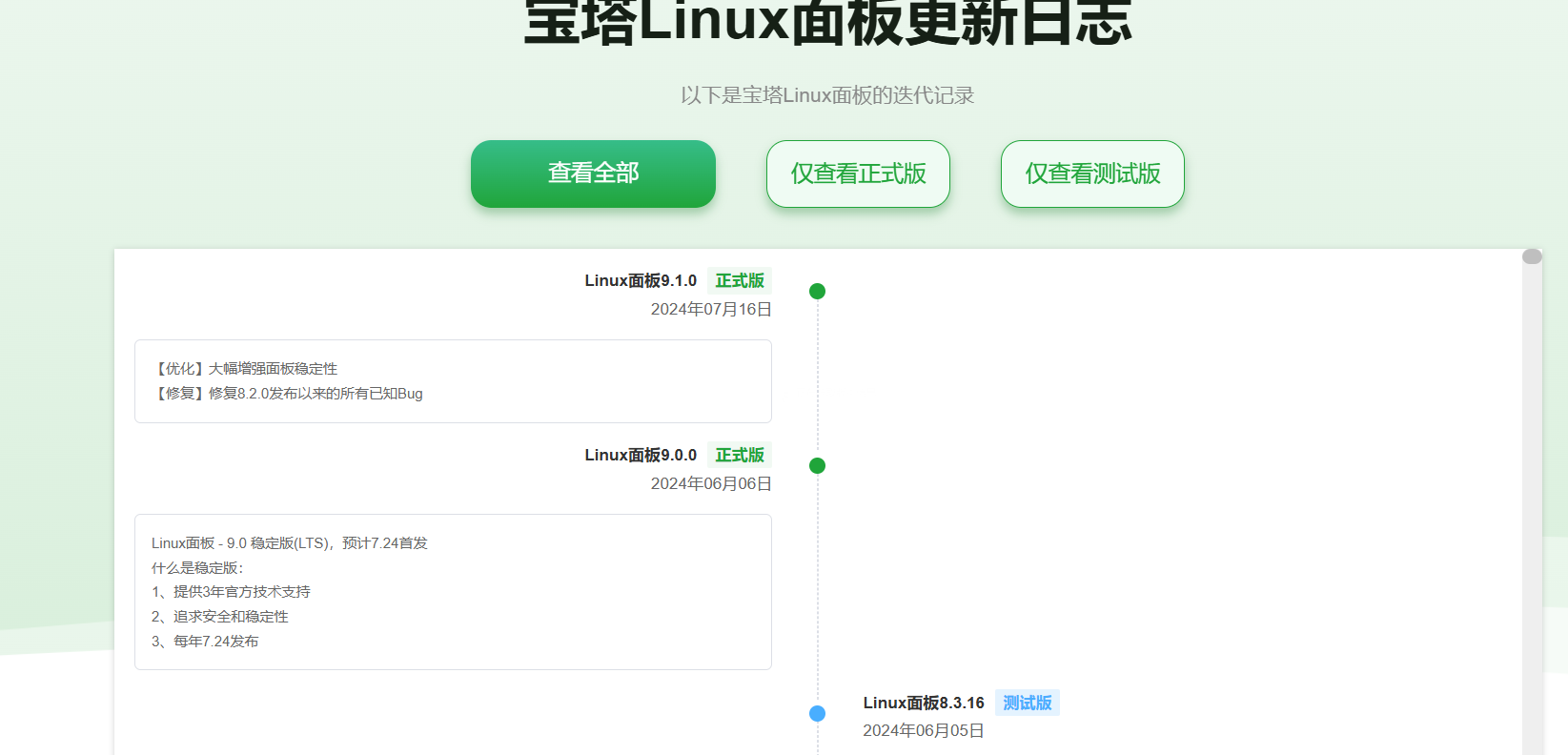Click the scrollbar thumb of the changelog list
The height and width of the screenshot is (755, 1568).
coord(1532,256)
